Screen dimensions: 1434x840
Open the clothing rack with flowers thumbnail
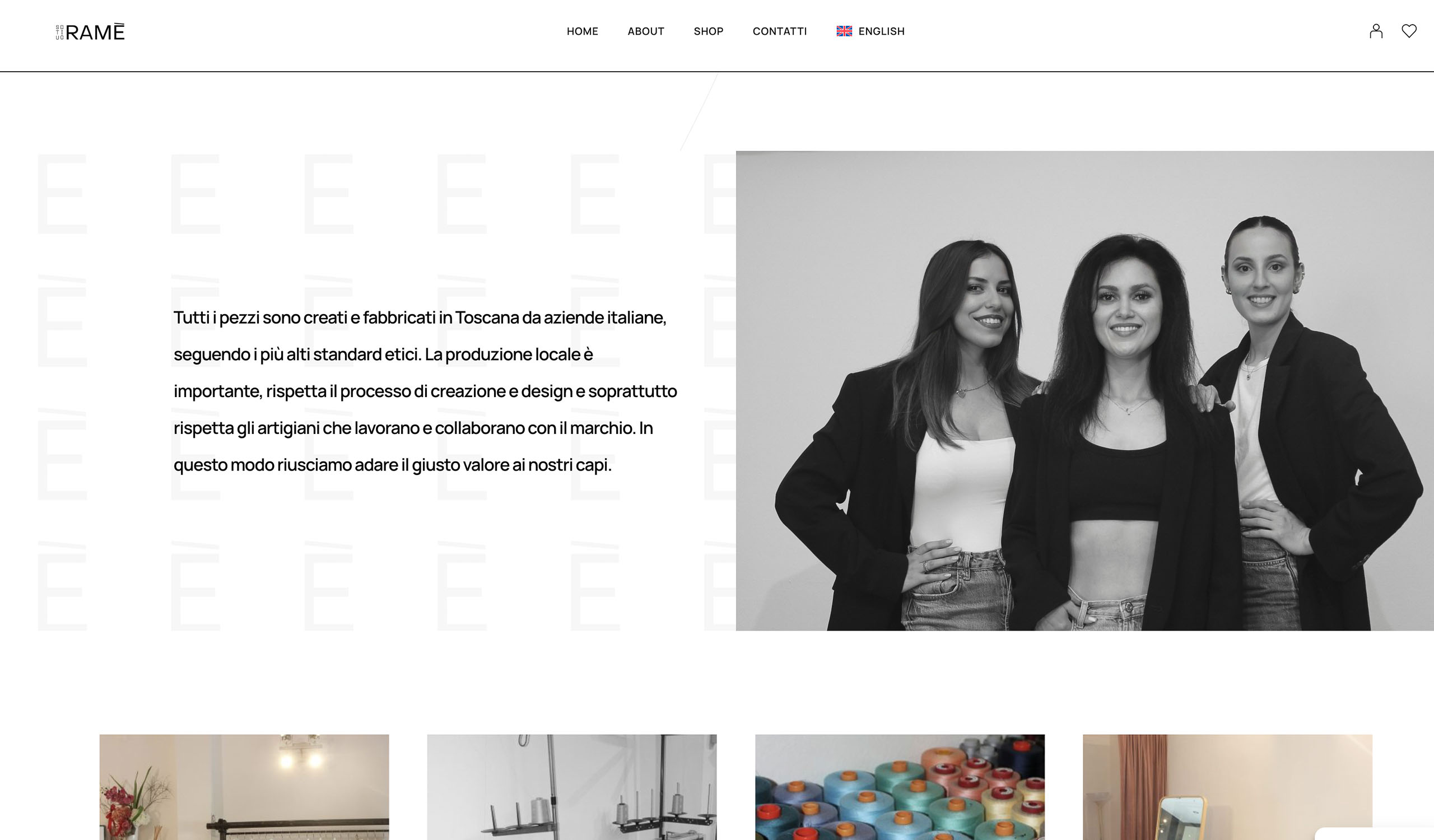[x=244, y=787]
